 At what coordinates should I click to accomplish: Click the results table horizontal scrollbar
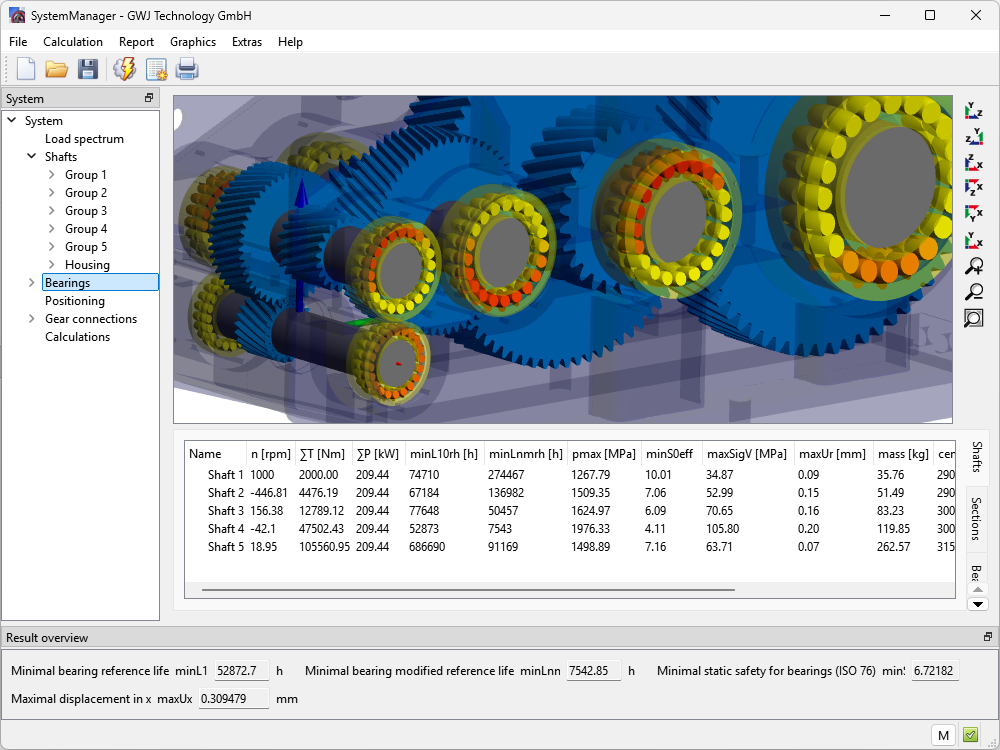(467, 590)
